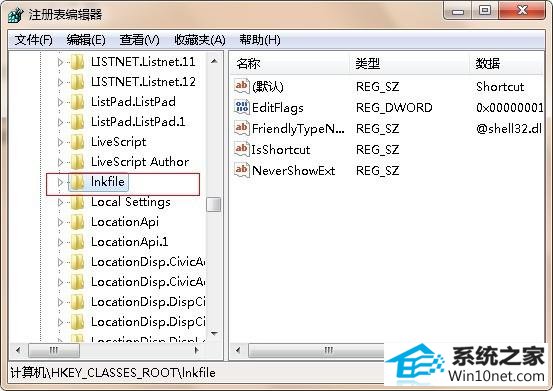The height and width of the screenshot is (391, 553).
Task: Expand the Local Settings key
Action: point(60,202)
